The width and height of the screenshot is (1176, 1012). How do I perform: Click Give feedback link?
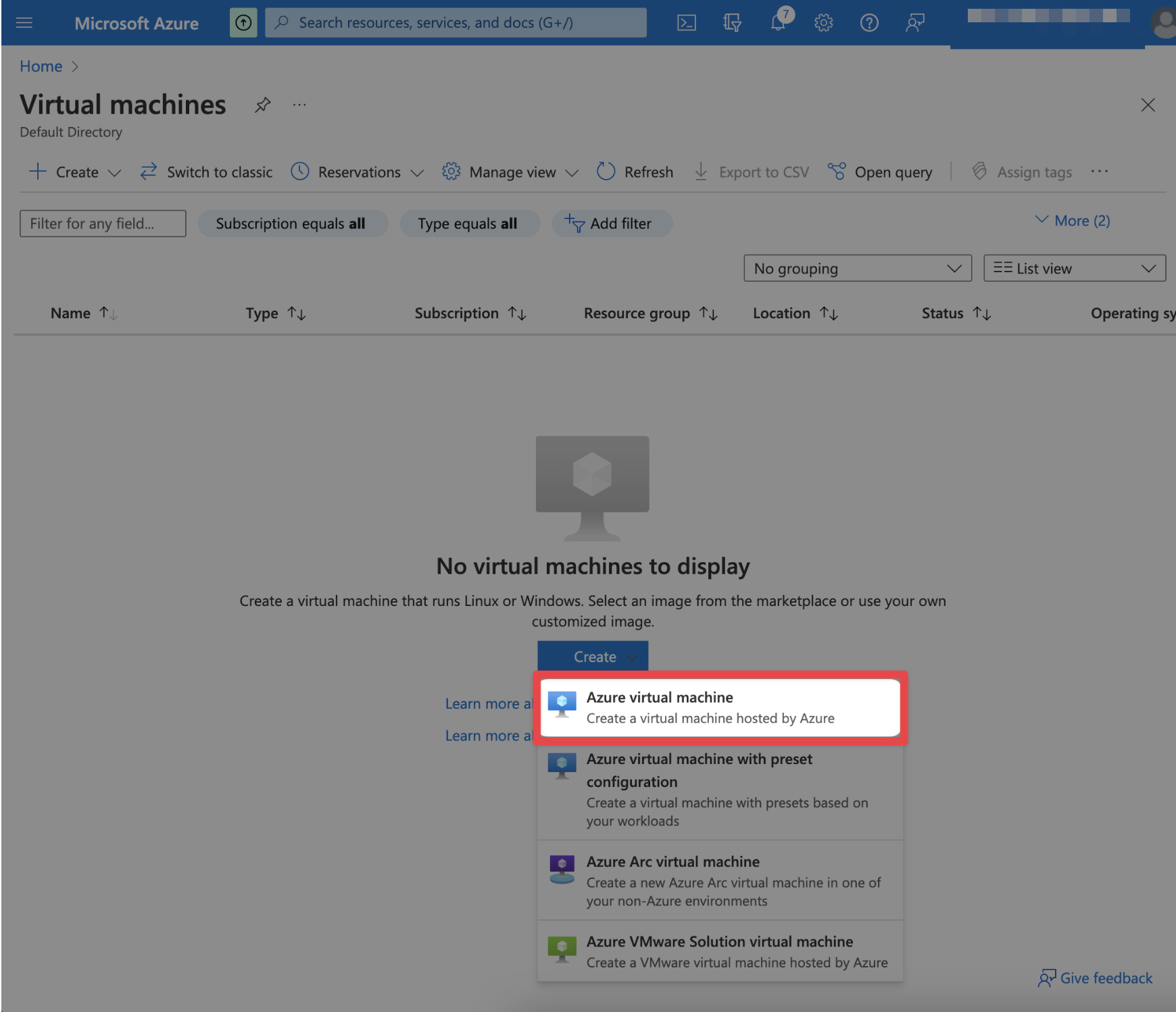click(1096, 978)
